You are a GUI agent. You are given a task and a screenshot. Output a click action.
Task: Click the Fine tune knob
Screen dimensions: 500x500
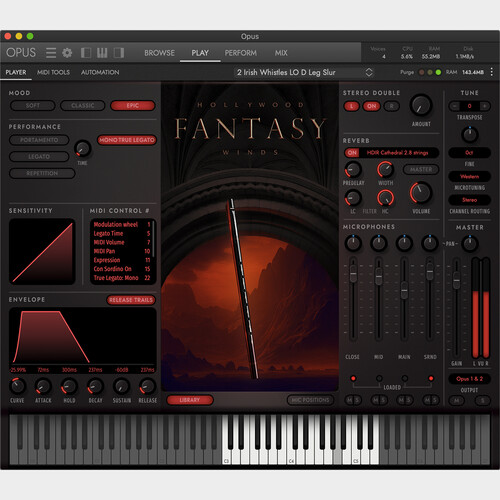coord(469,135)
